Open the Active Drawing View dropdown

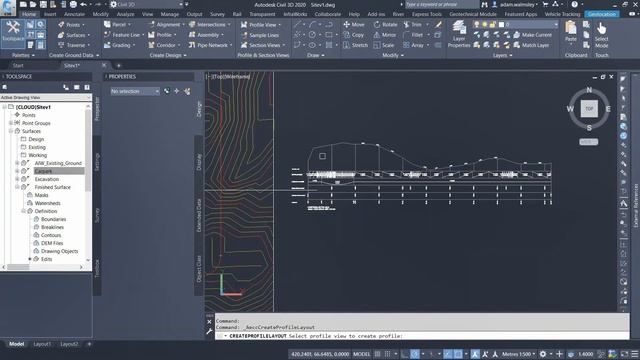(x=46, y=98)
